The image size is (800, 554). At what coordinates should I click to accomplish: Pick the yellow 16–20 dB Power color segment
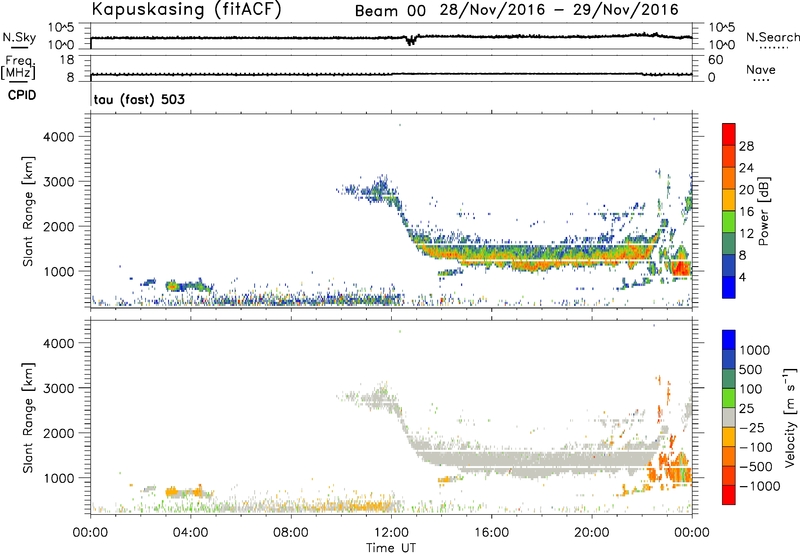(x=729, y=199)
